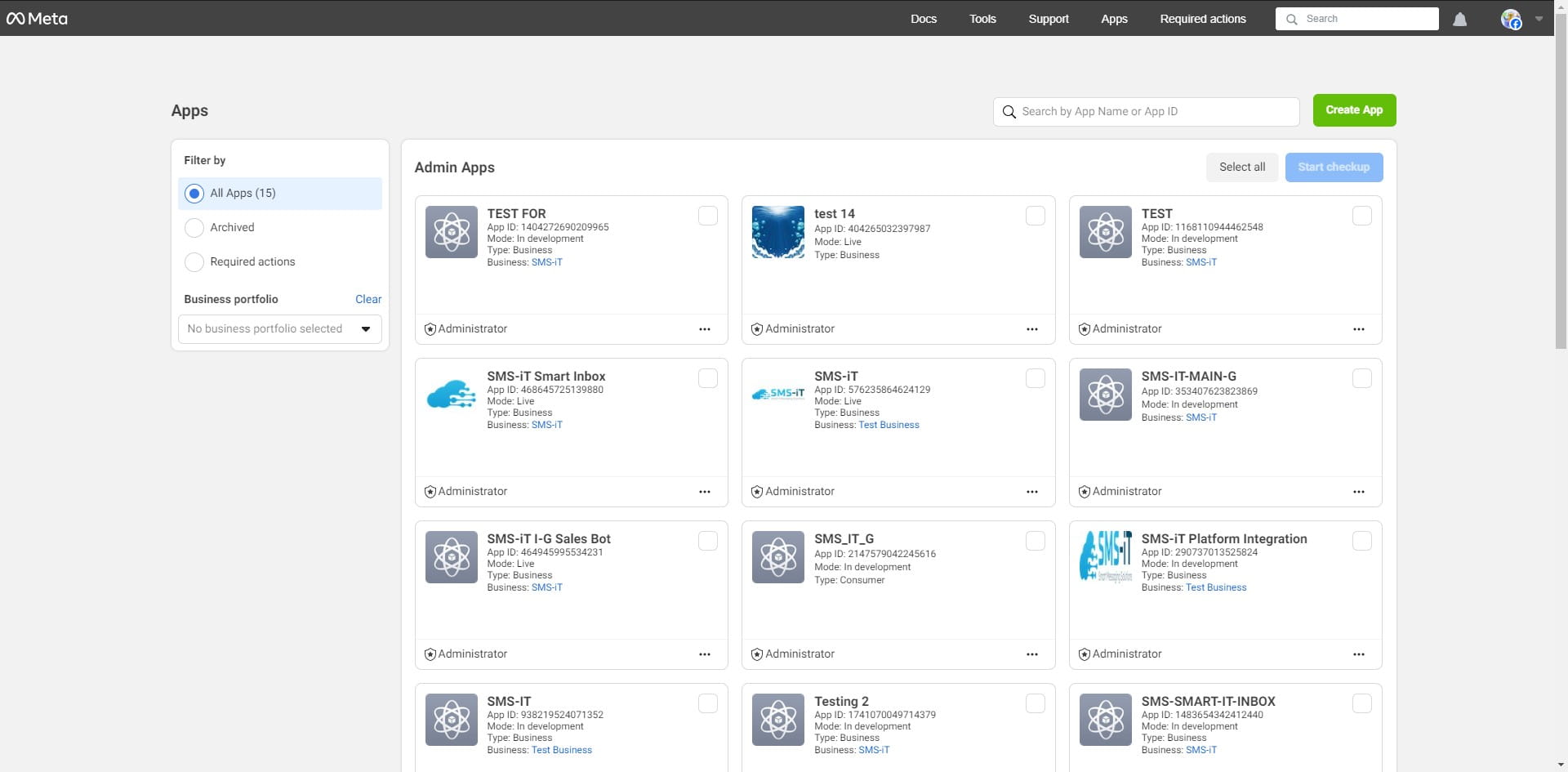Tick the checkbox on TEST FOR card
Screen dimensions: 1568x772
(707, 216)
